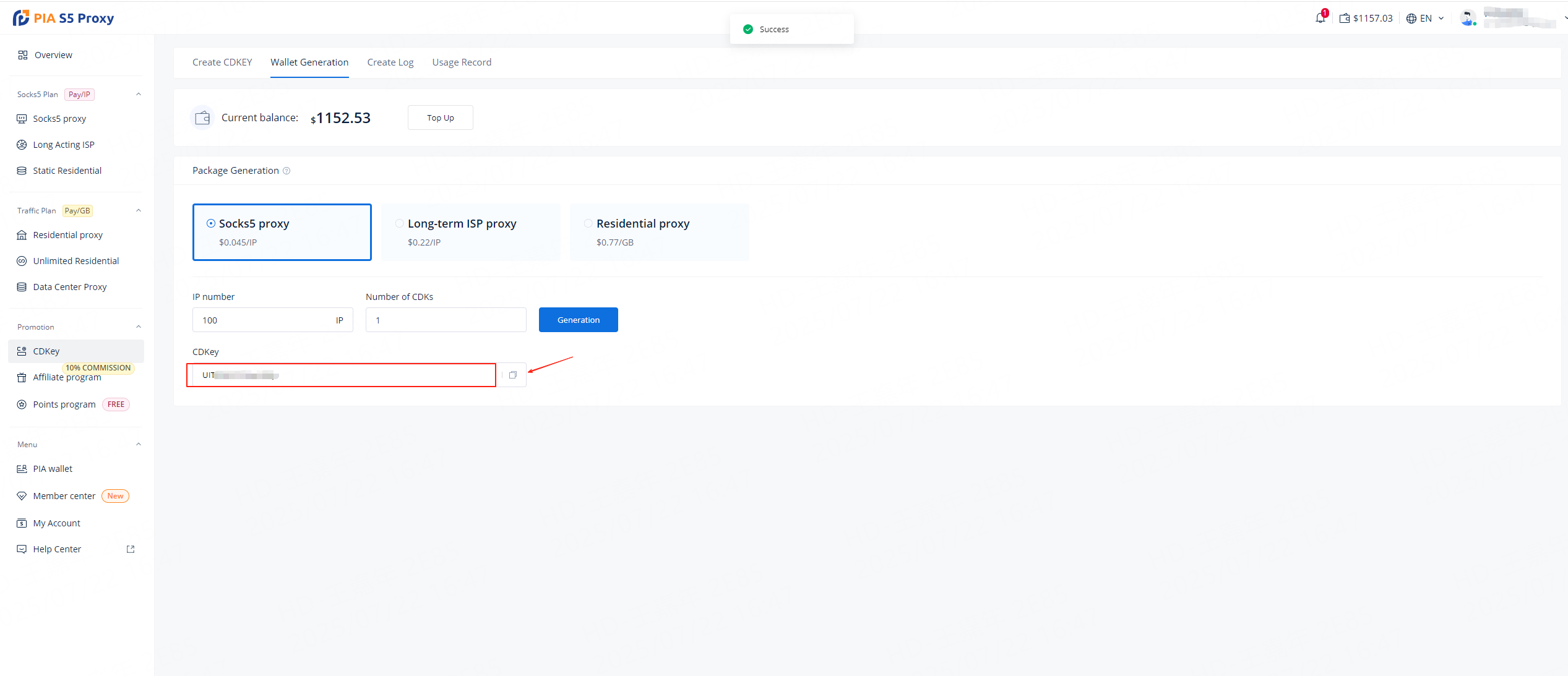Click the wallet balance icon in the header
Screen dimensions: 1568x676
1345,19
